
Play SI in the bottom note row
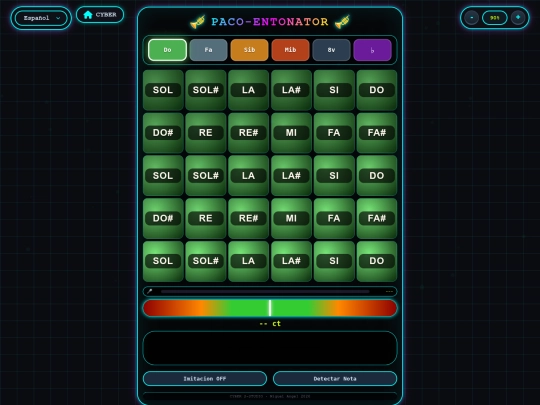pos(334,261)
